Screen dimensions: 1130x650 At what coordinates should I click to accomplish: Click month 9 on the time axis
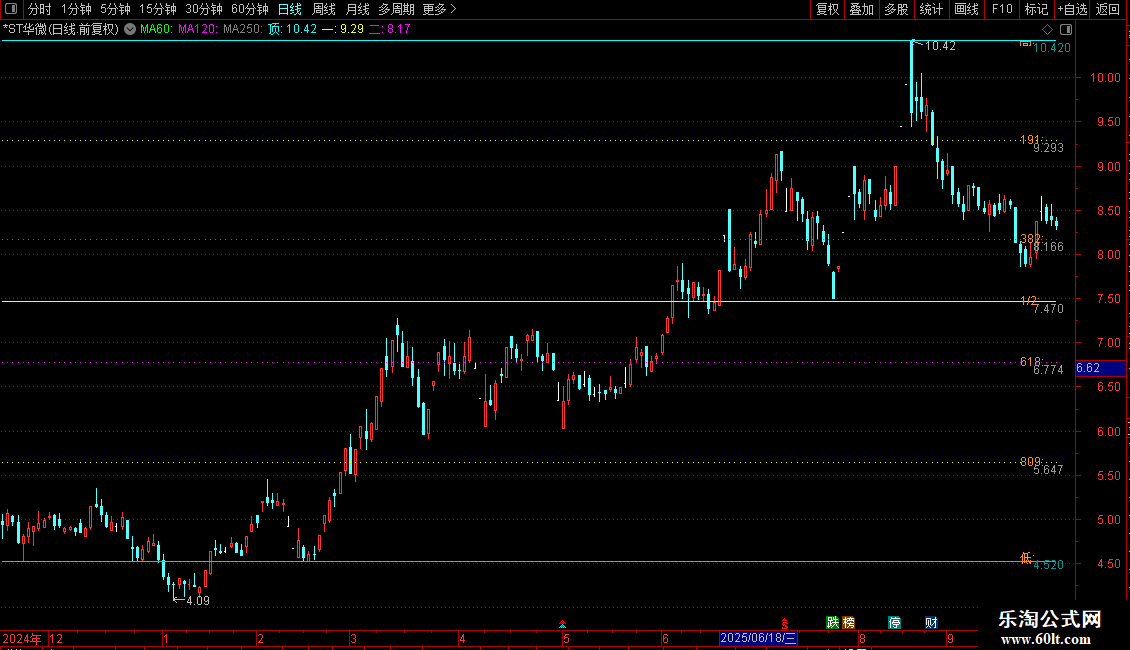[951, 638]
